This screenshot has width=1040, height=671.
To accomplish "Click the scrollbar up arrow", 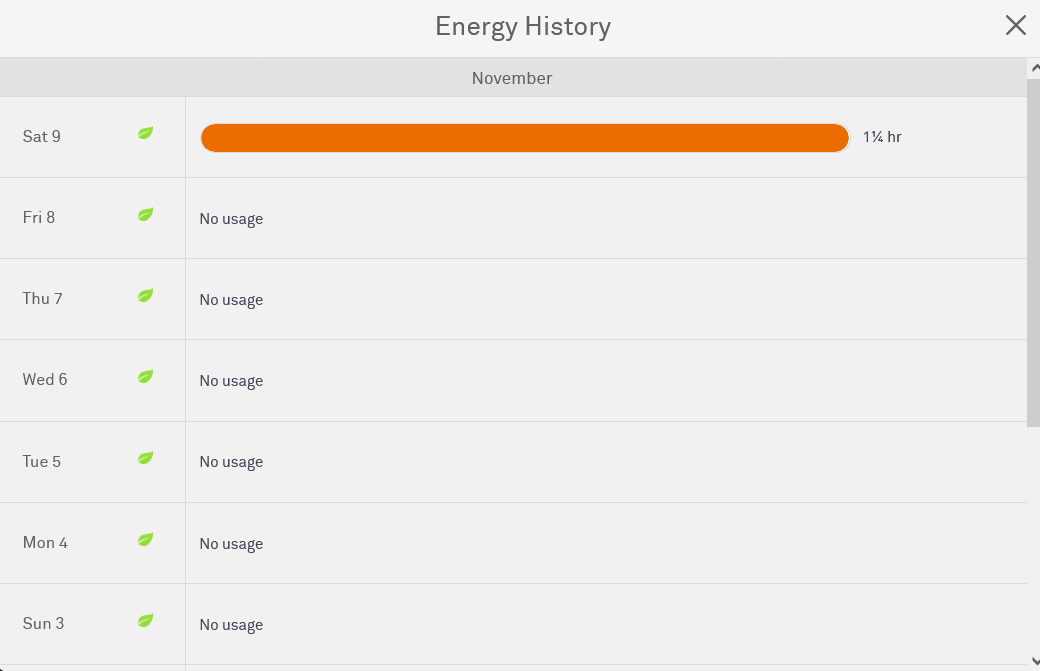I will (x=1033, y=67).
